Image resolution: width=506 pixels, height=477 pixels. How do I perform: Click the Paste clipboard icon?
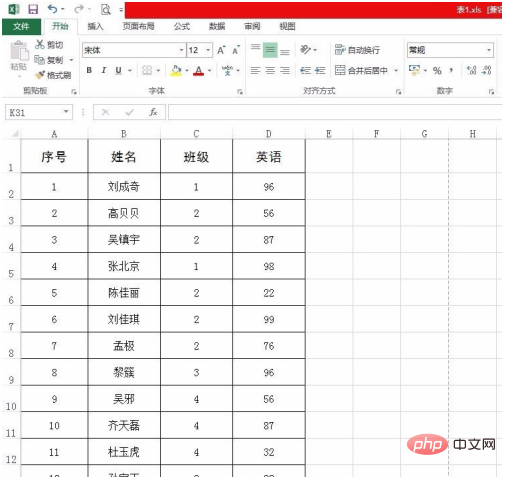(x=19, y=51)
